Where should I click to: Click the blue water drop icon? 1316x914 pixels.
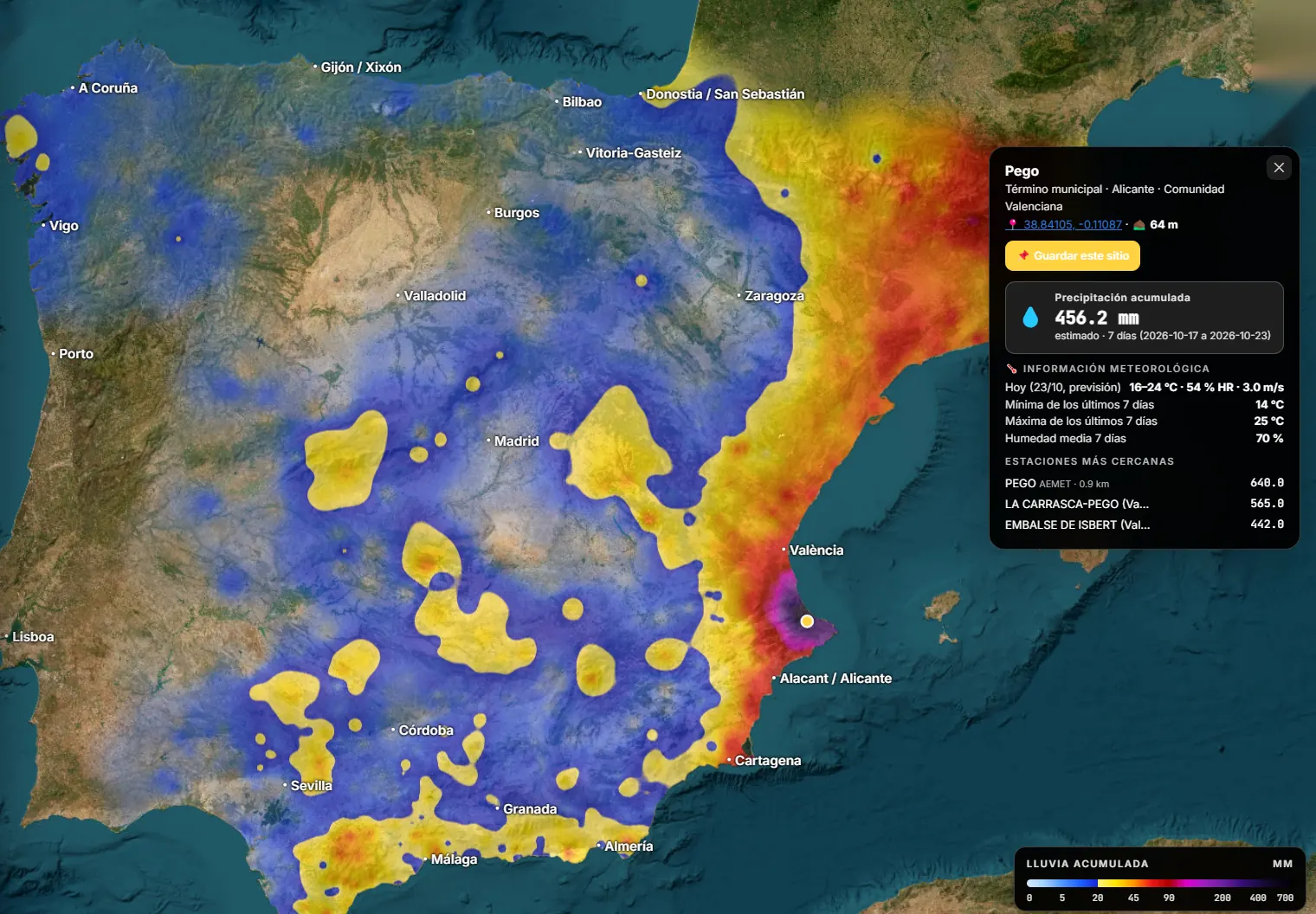click(1030, 317)
